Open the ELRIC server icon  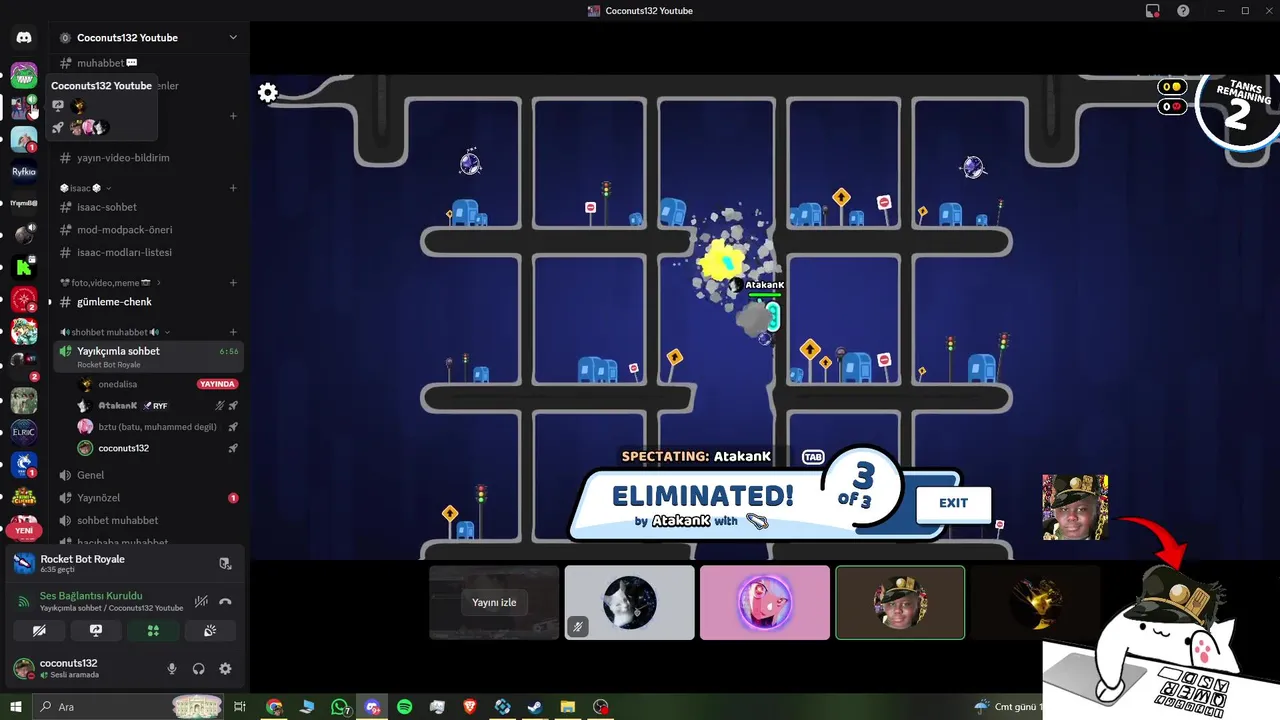click(x=24, y=432)
